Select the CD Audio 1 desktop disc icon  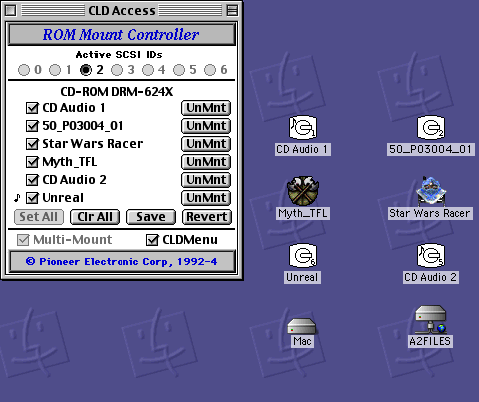click(303, 127)
